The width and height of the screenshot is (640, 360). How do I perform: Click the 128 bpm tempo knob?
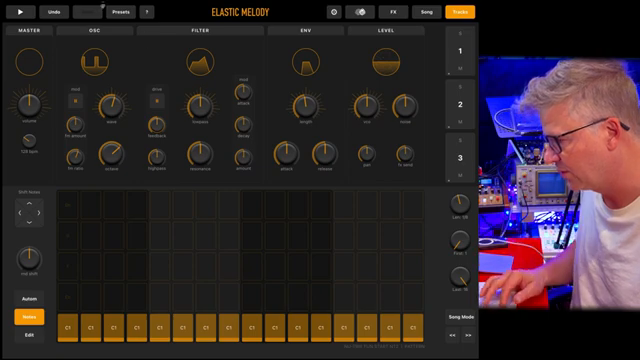click(29, 141)
